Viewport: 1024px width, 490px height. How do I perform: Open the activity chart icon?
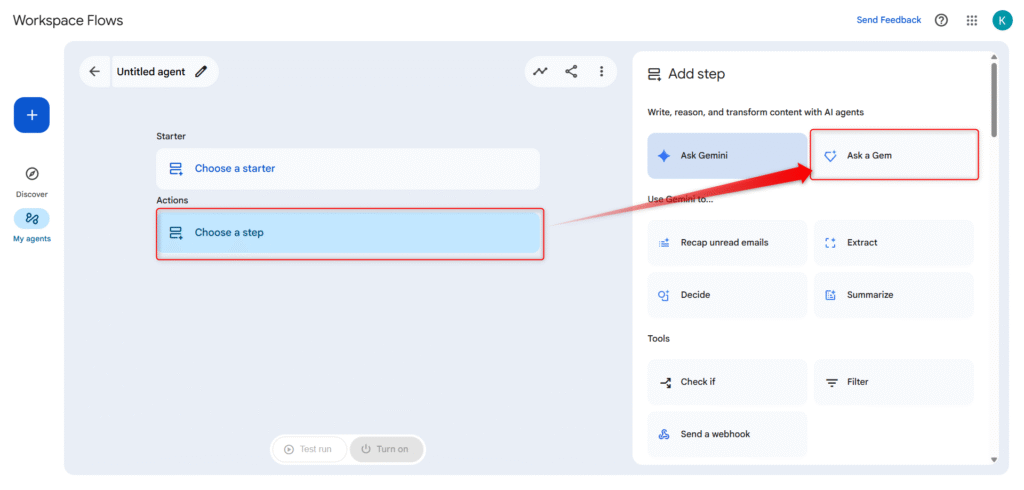pos(540,72)
